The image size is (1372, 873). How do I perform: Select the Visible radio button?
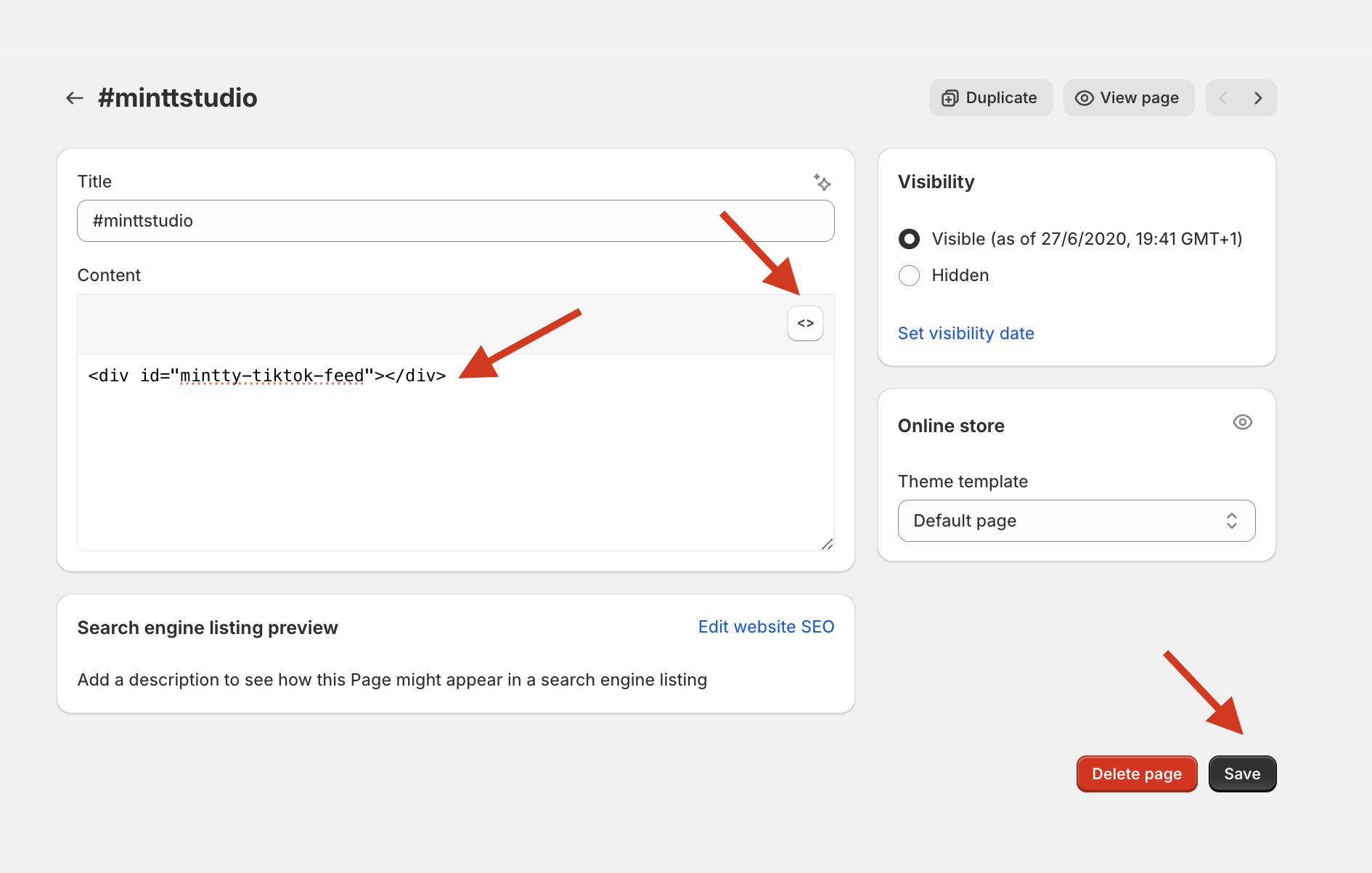[909, 239]
